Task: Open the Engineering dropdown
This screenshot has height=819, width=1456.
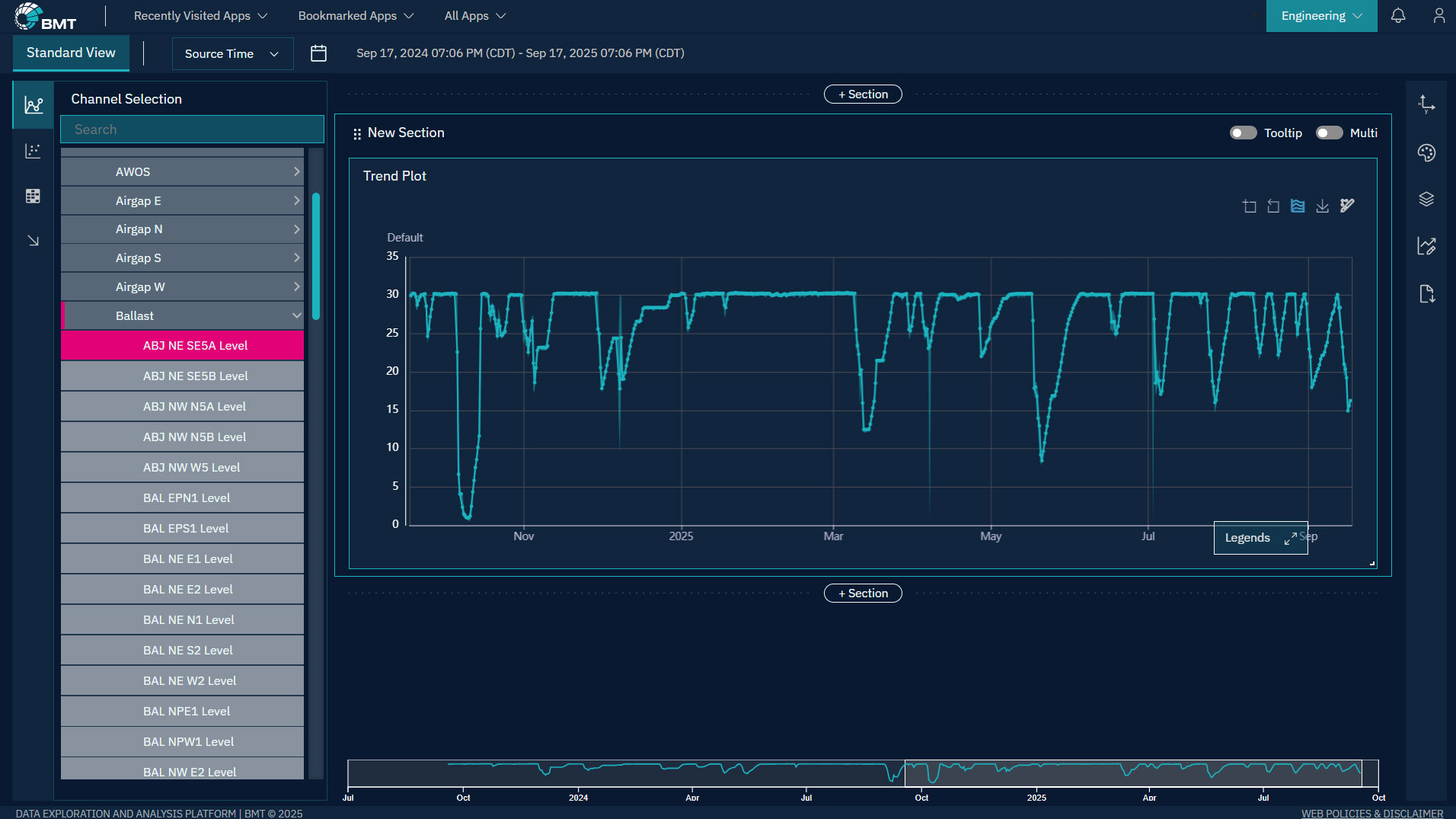Action: click(1321, 16)
